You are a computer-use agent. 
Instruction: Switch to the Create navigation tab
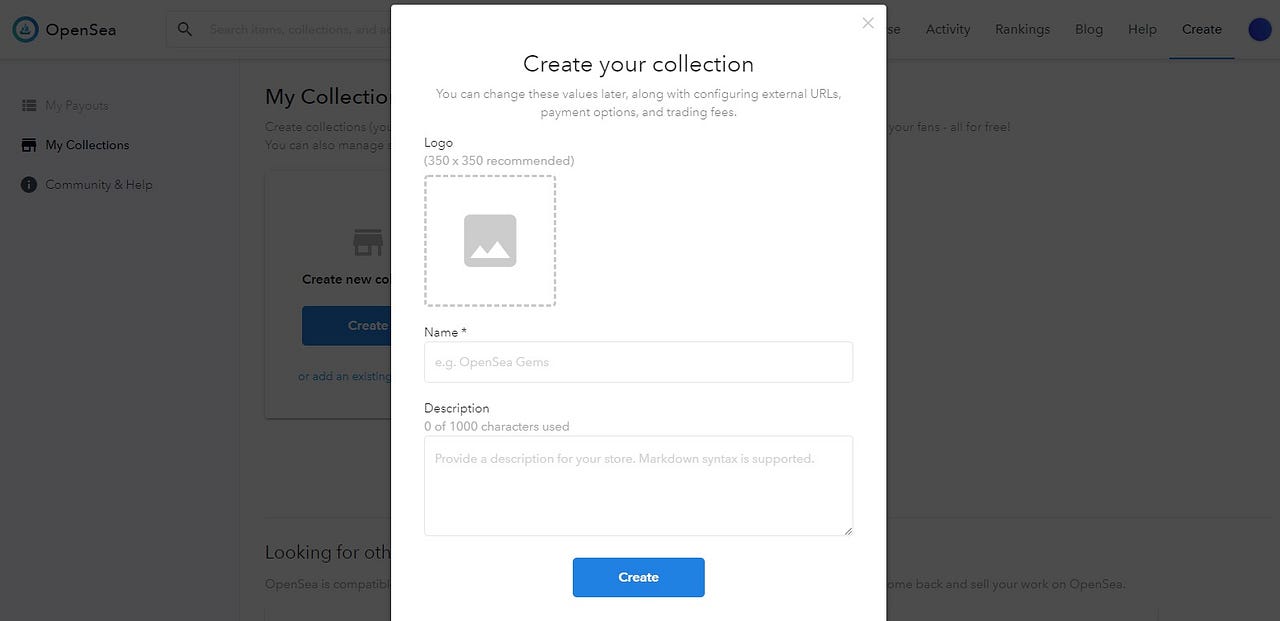(1201, 29)
